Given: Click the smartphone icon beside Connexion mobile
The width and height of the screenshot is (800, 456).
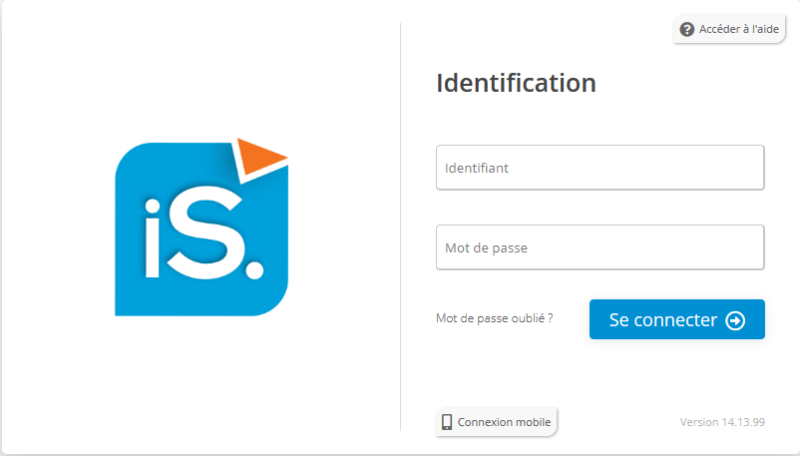Looking at the screenshot, I should tap(447, 422).
